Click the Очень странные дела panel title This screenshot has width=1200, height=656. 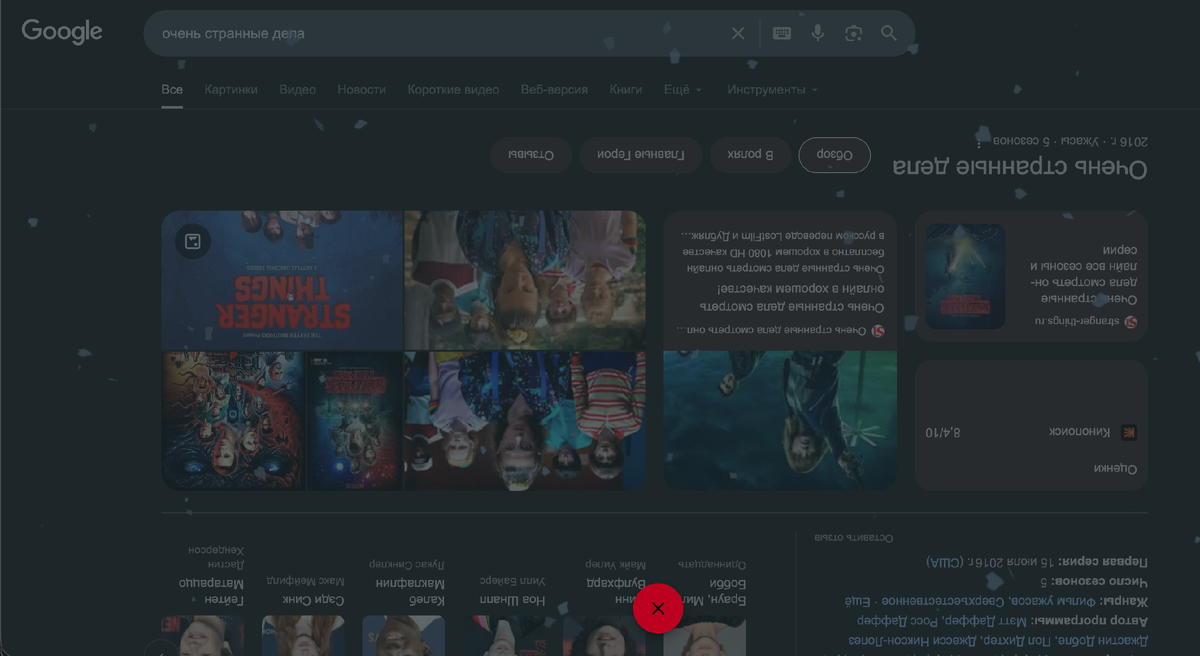[1020, 167]
